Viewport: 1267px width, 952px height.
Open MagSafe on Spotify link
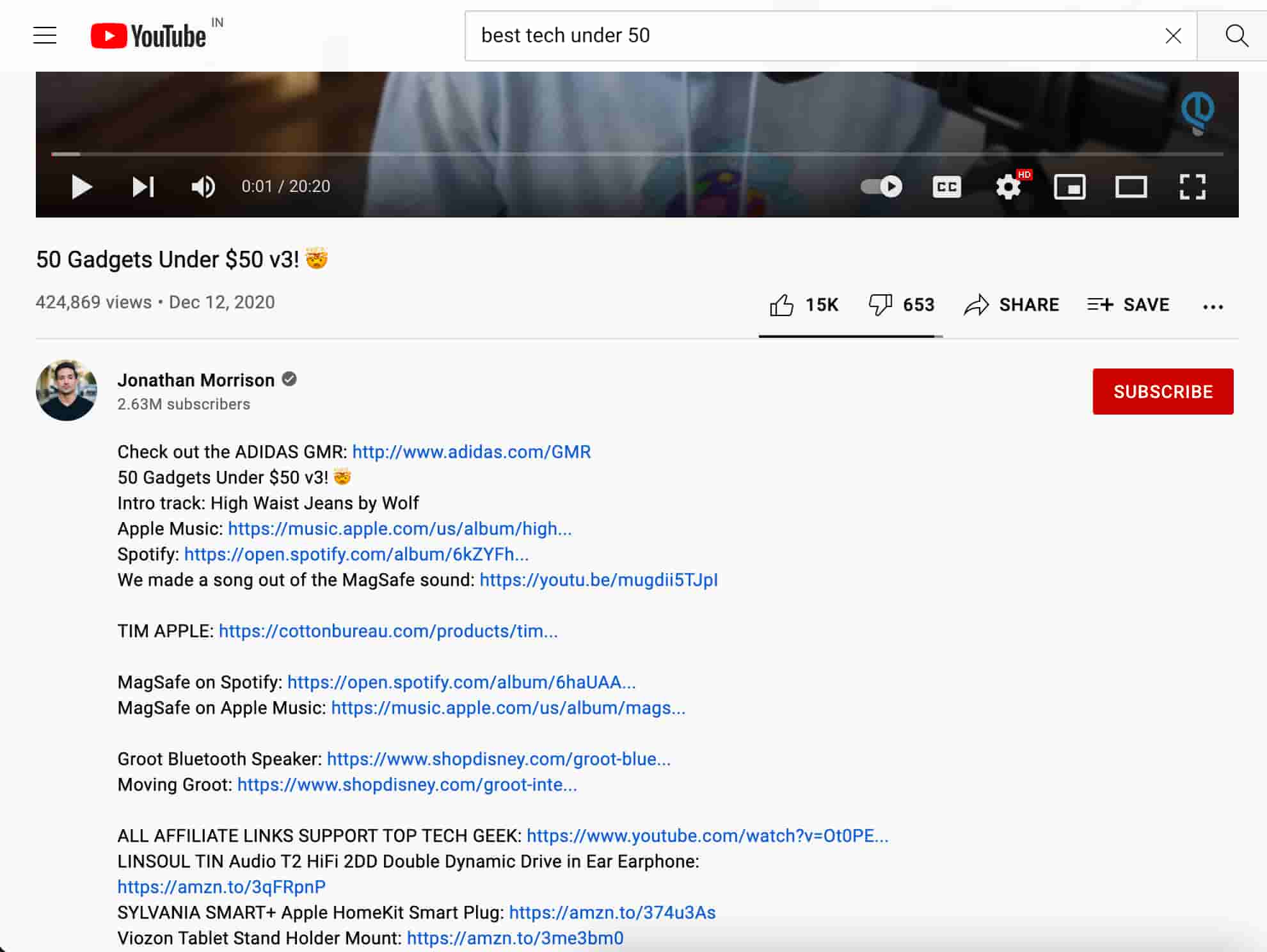coord(461,682)
